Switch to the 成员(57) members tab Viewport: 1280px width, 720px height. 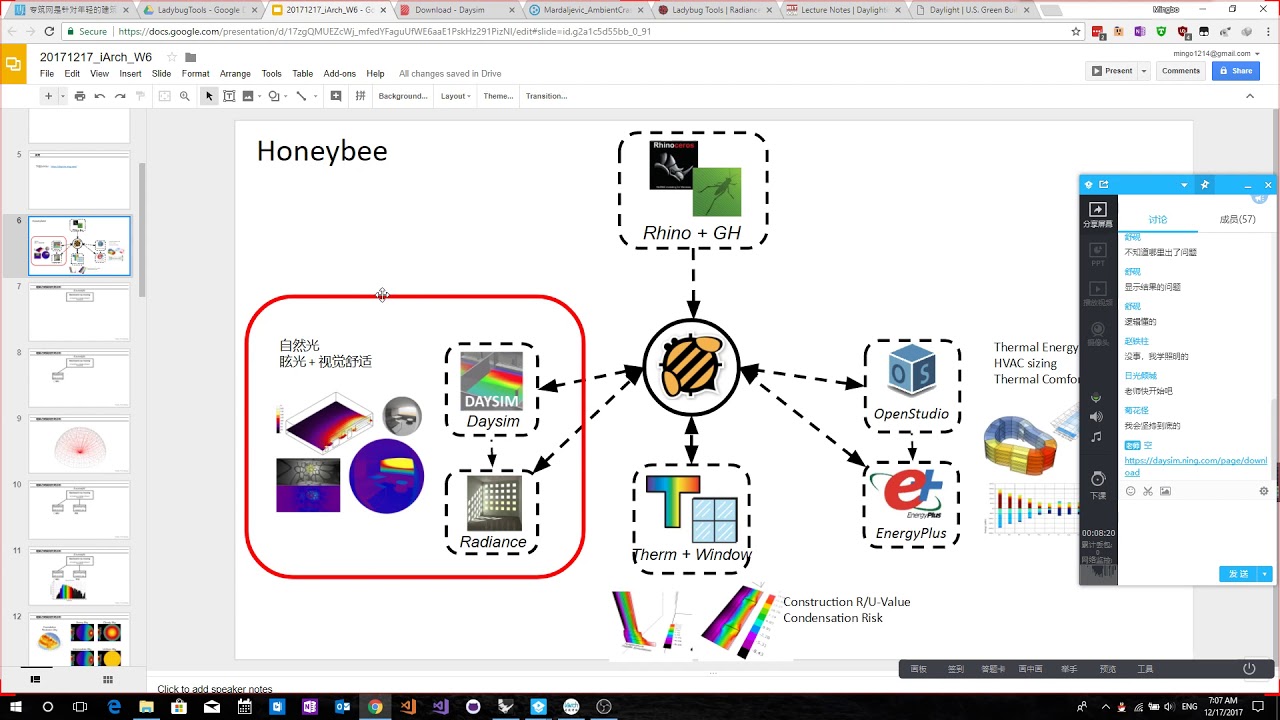tap(1237, 219)
